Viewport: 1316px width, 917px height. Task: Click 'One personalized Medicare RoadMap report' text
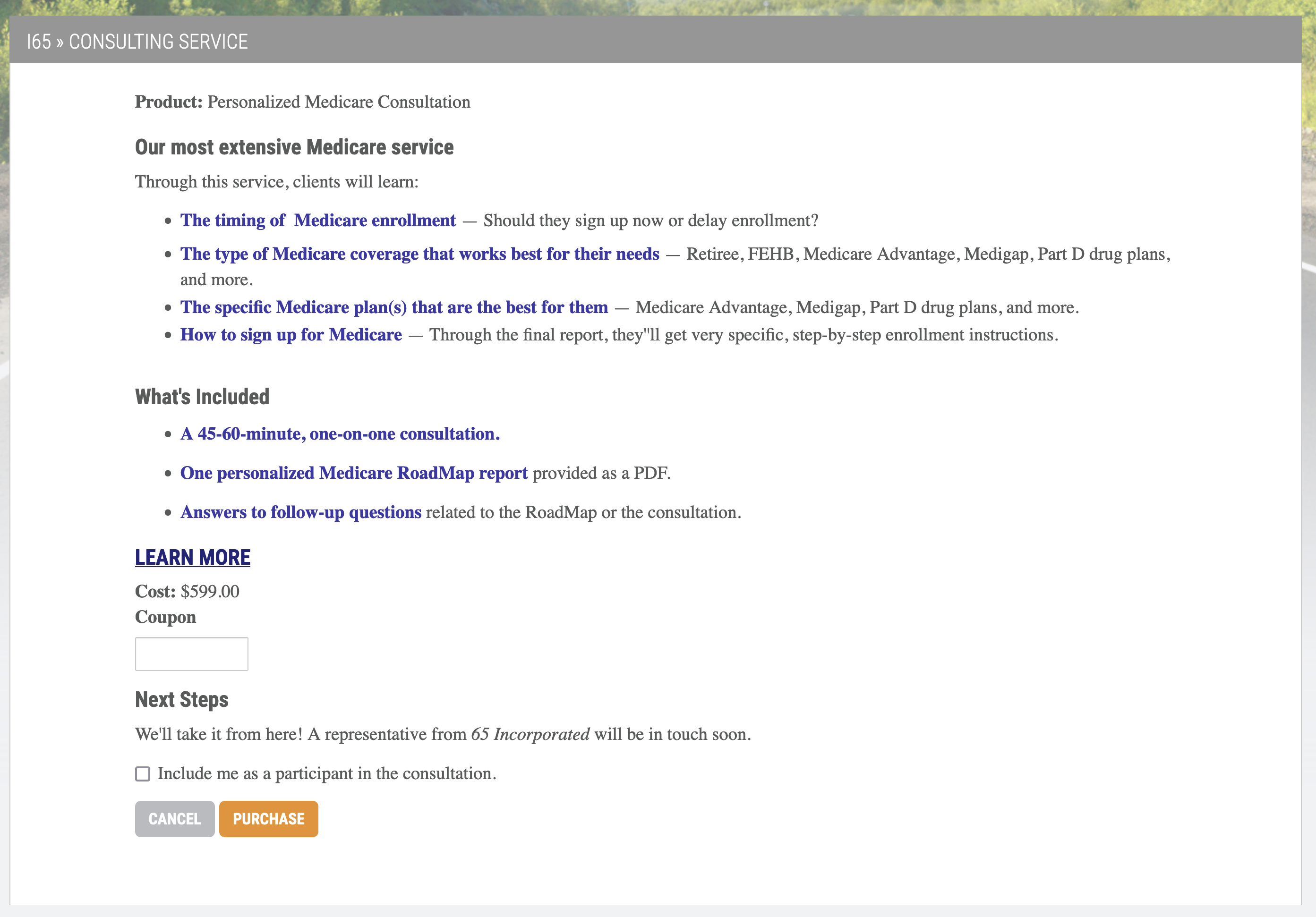tap(354, 473)
